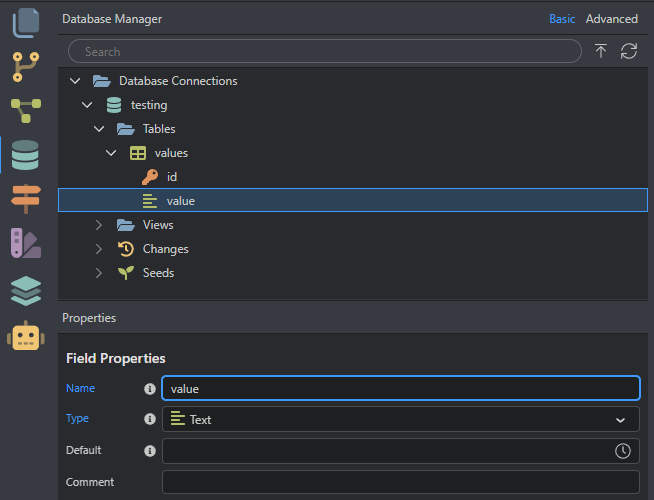Open the files panel in sidebar
The width and height of the screenshot is (654, 500).
25,21
